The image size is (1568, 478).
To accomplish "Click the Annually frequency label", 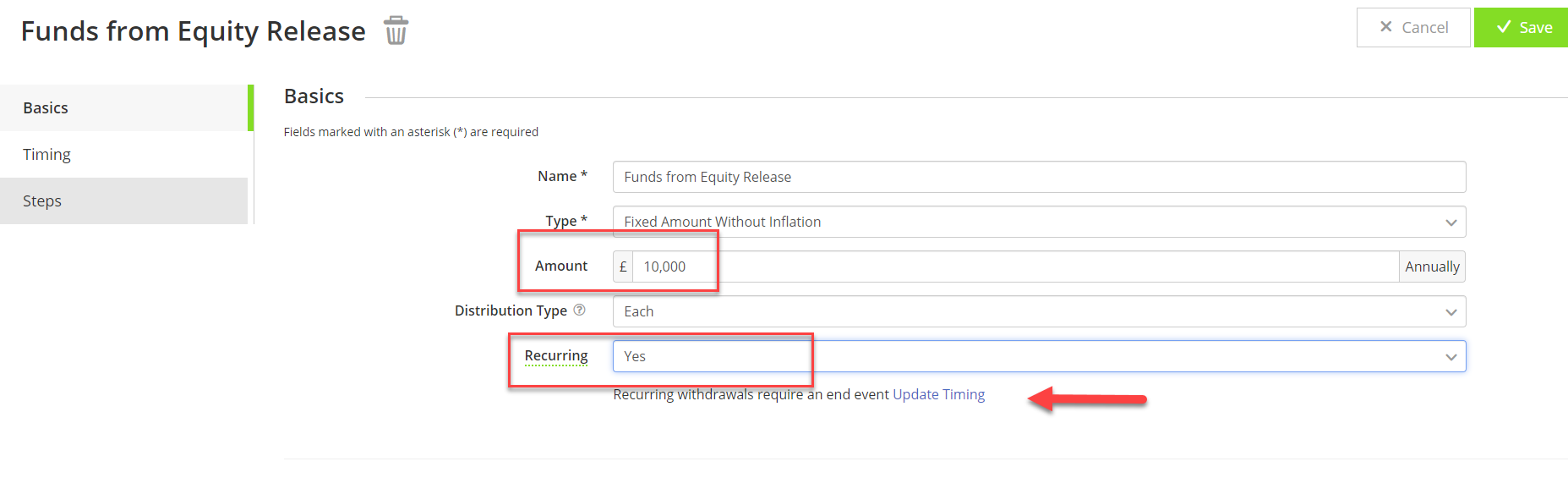I will pyautogui.click(x=1432, y=266).
